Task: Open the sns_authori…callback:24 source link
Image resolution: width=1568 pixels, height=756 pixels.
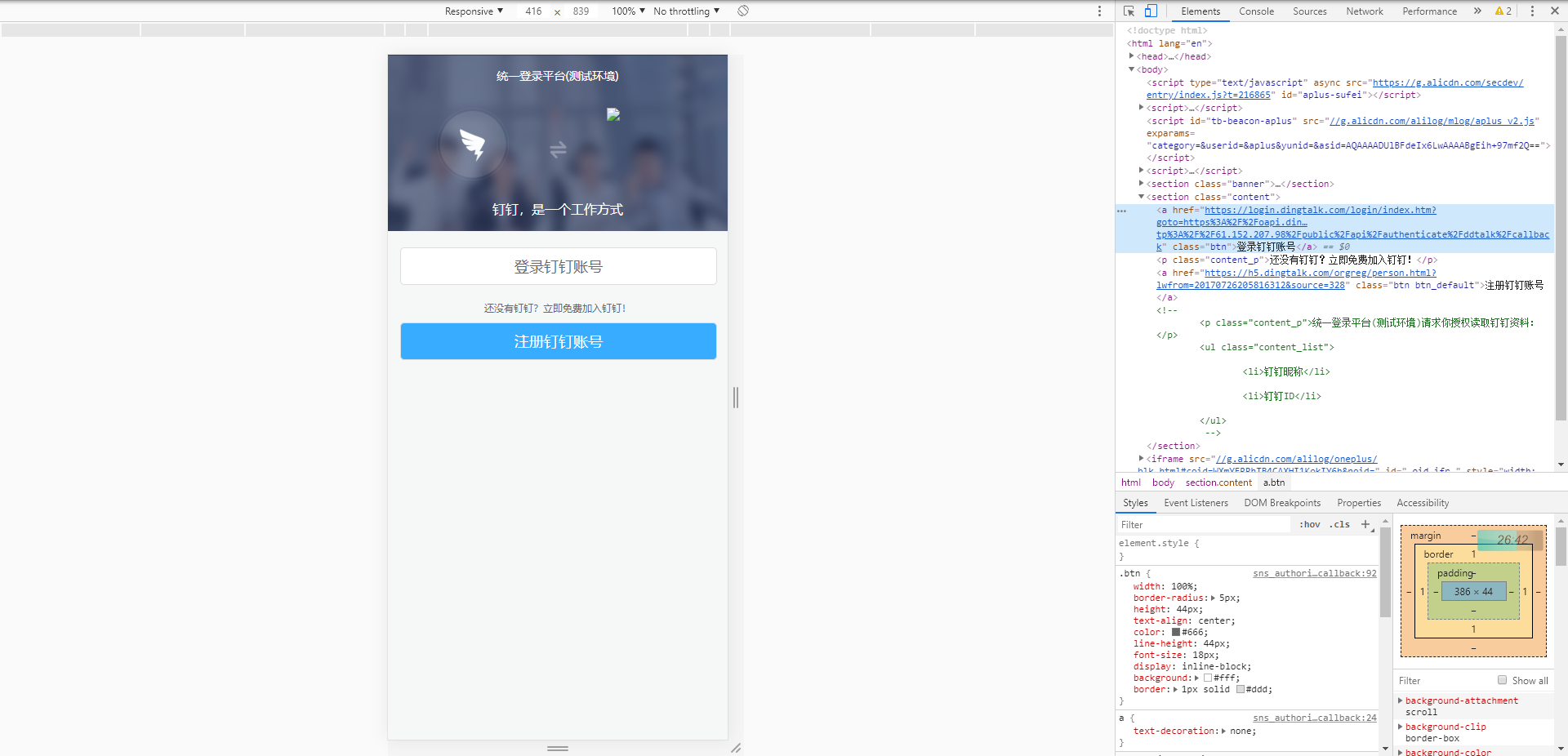Action: pos(1315,718)
